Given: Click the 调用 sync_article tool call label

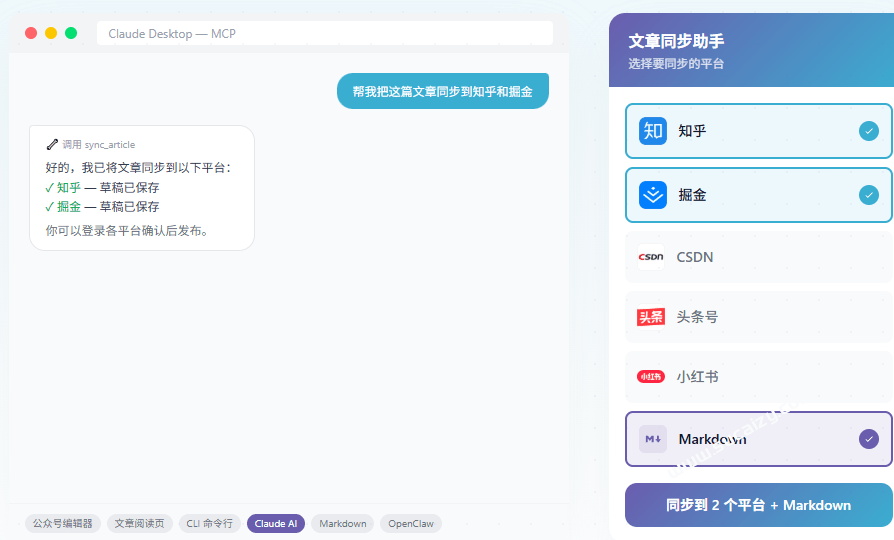Looking at the screenshot, I should (99, 145).
